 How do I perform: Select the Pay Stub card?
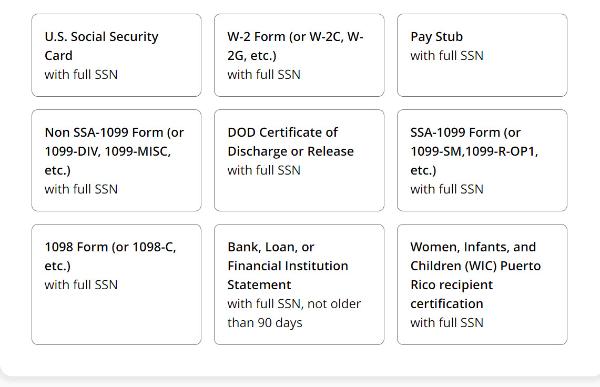pos(482,55)
